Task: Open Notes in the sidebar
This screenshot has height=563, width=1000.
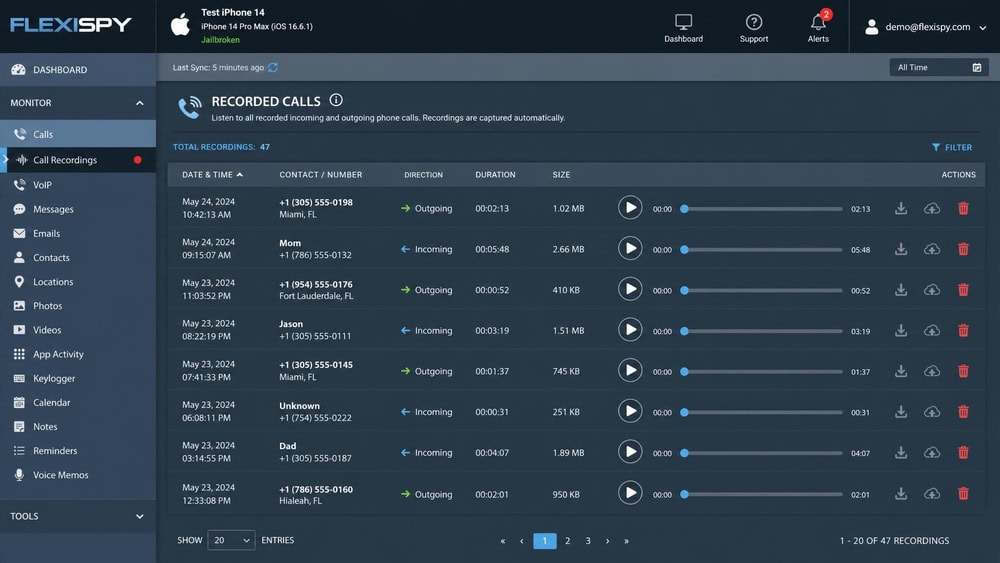Action: click(78, 427)
